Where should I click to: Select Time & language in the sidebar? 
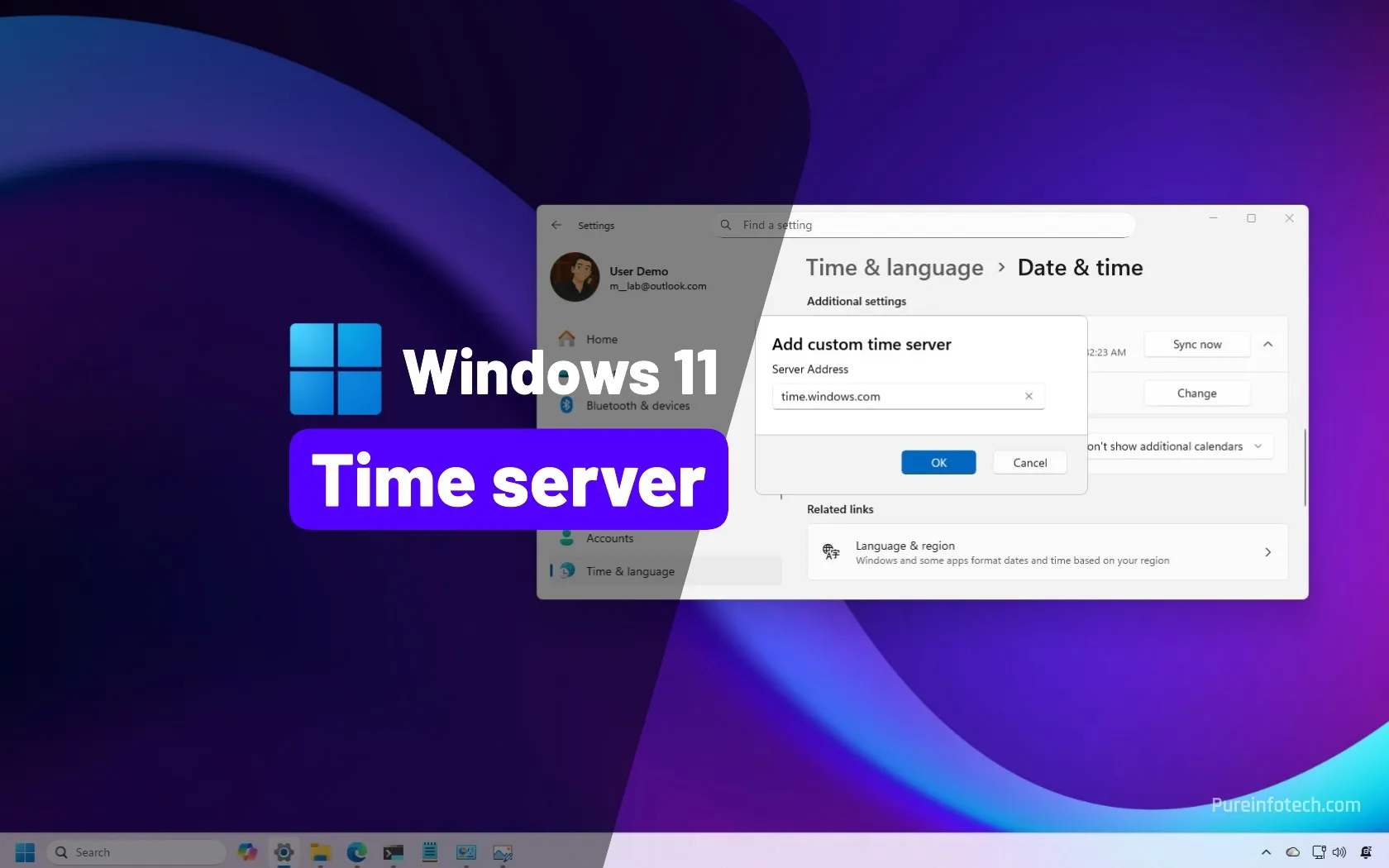tap(630, 571)
